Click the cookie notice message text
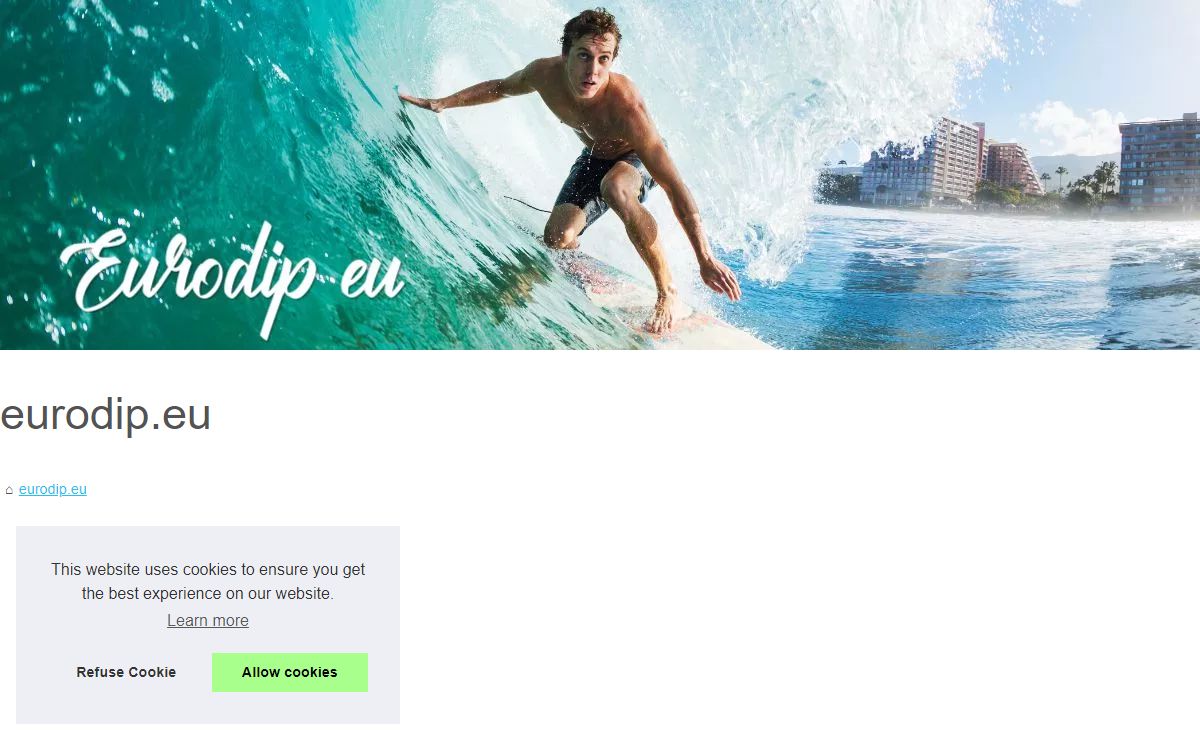Image resolution: width=1200 pixels, height=740 pixels. pyautogui.click(x=208, y=581)
